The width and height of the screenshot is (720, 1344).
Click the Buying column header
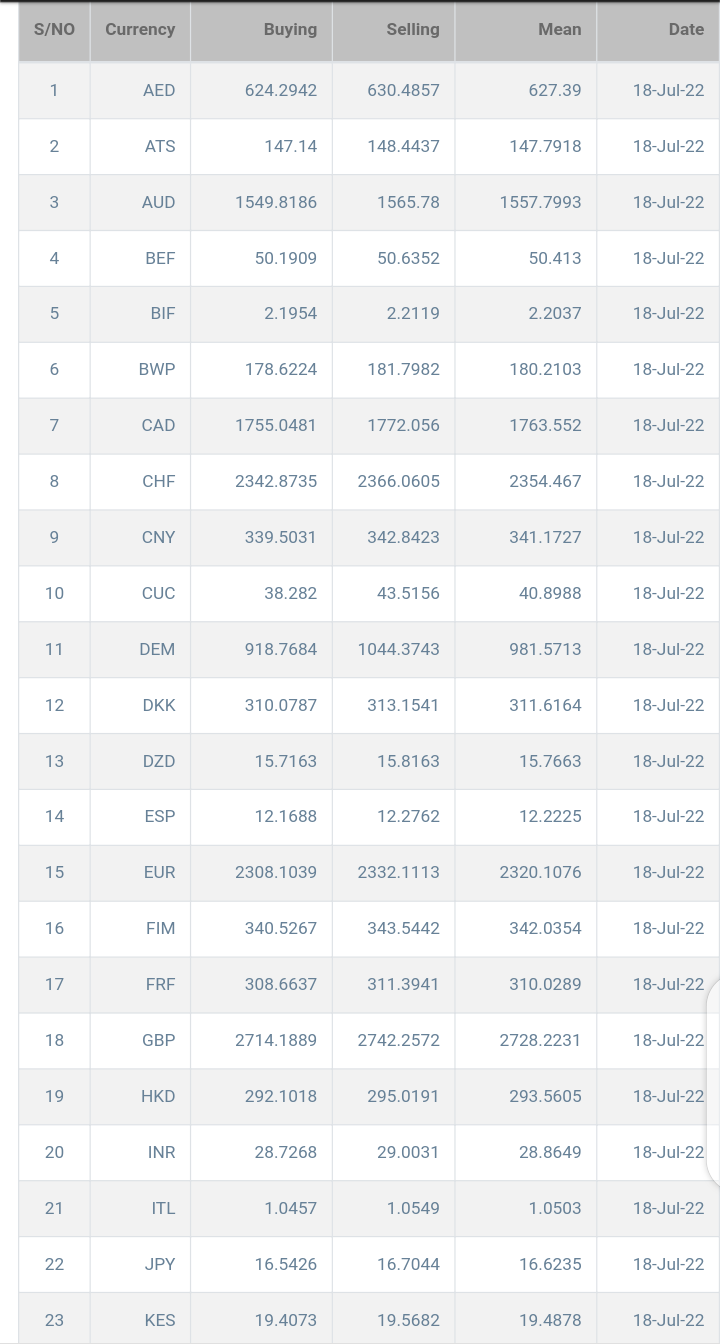pos(290,30)
